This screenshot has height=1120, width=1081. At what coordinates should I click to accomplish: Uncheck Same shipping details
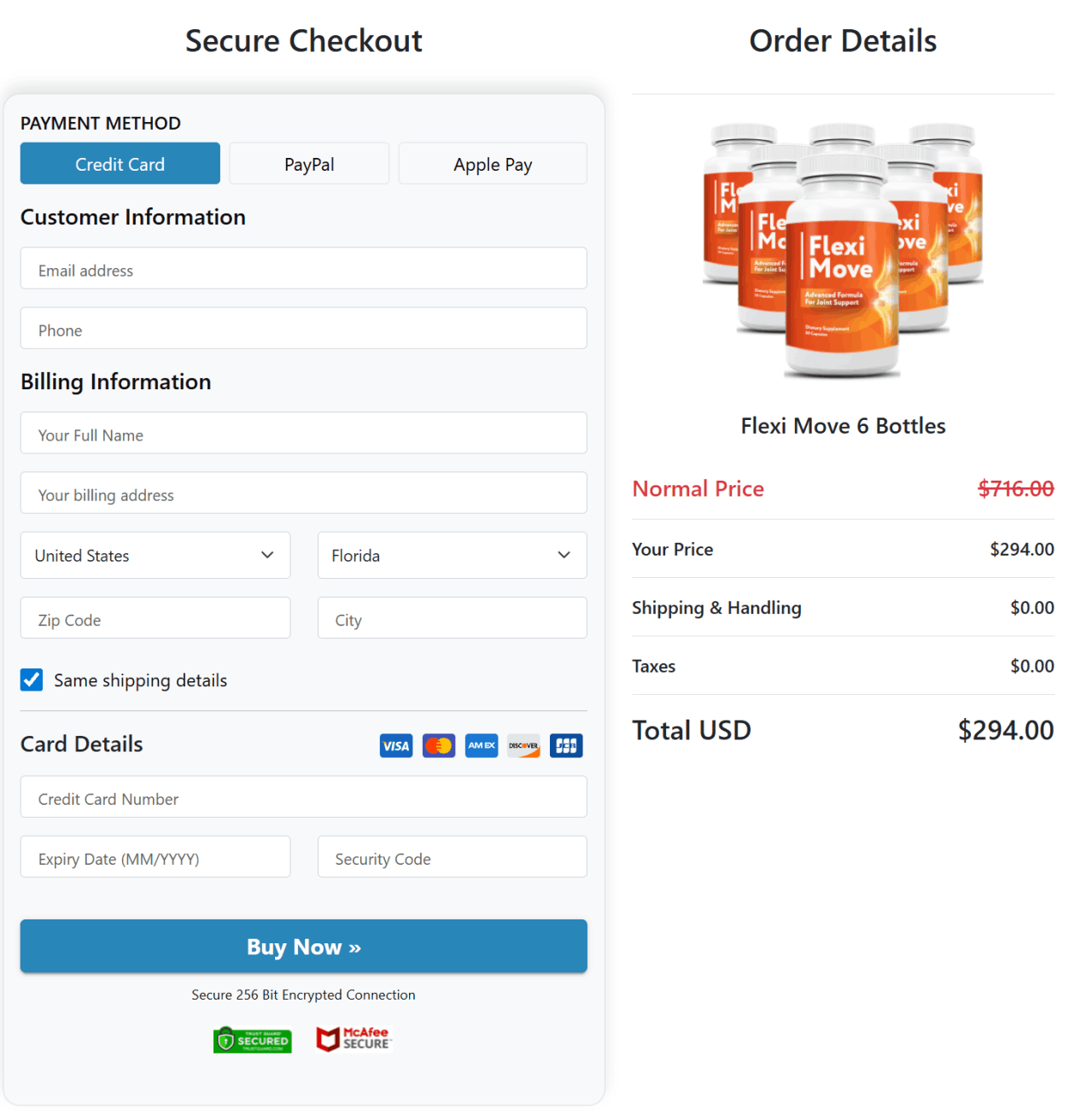[32, 680]
